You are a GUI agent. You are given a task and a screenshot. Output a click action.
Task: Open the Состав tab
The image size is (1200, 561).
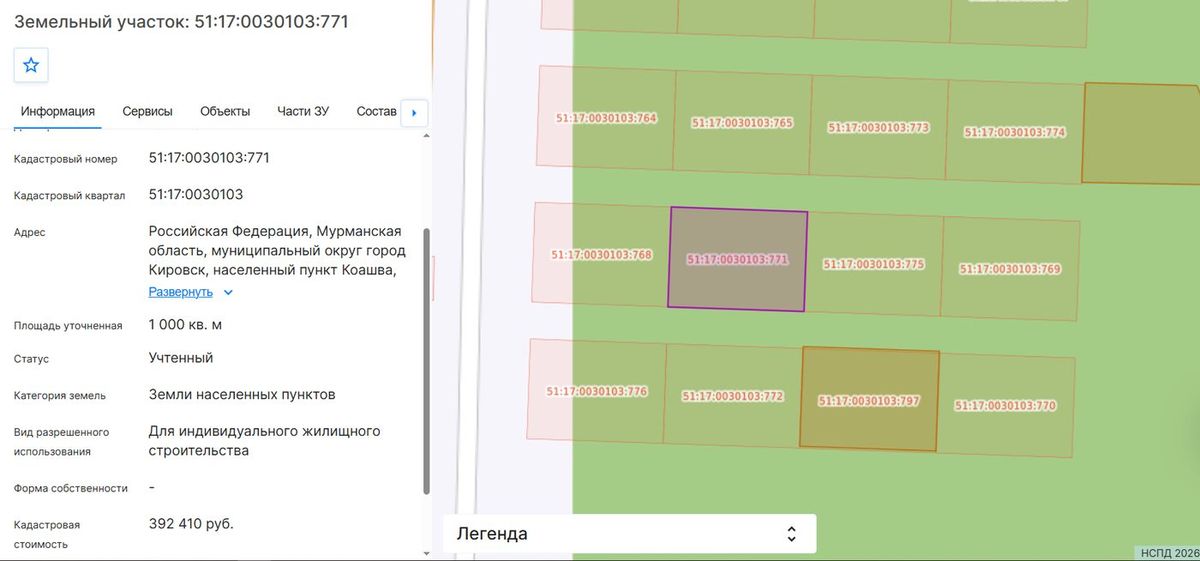tap(376, 112)
